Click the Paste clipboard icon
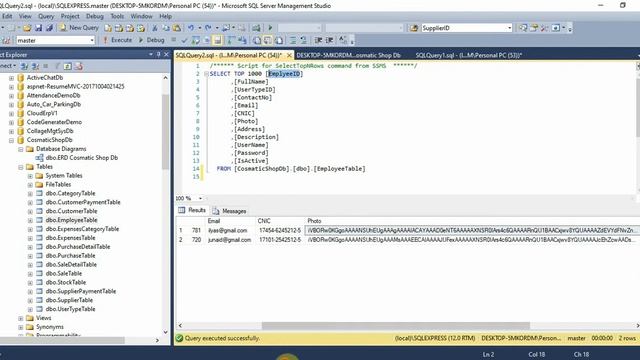This screenshot has height=360, width=640. coord(177,28)
